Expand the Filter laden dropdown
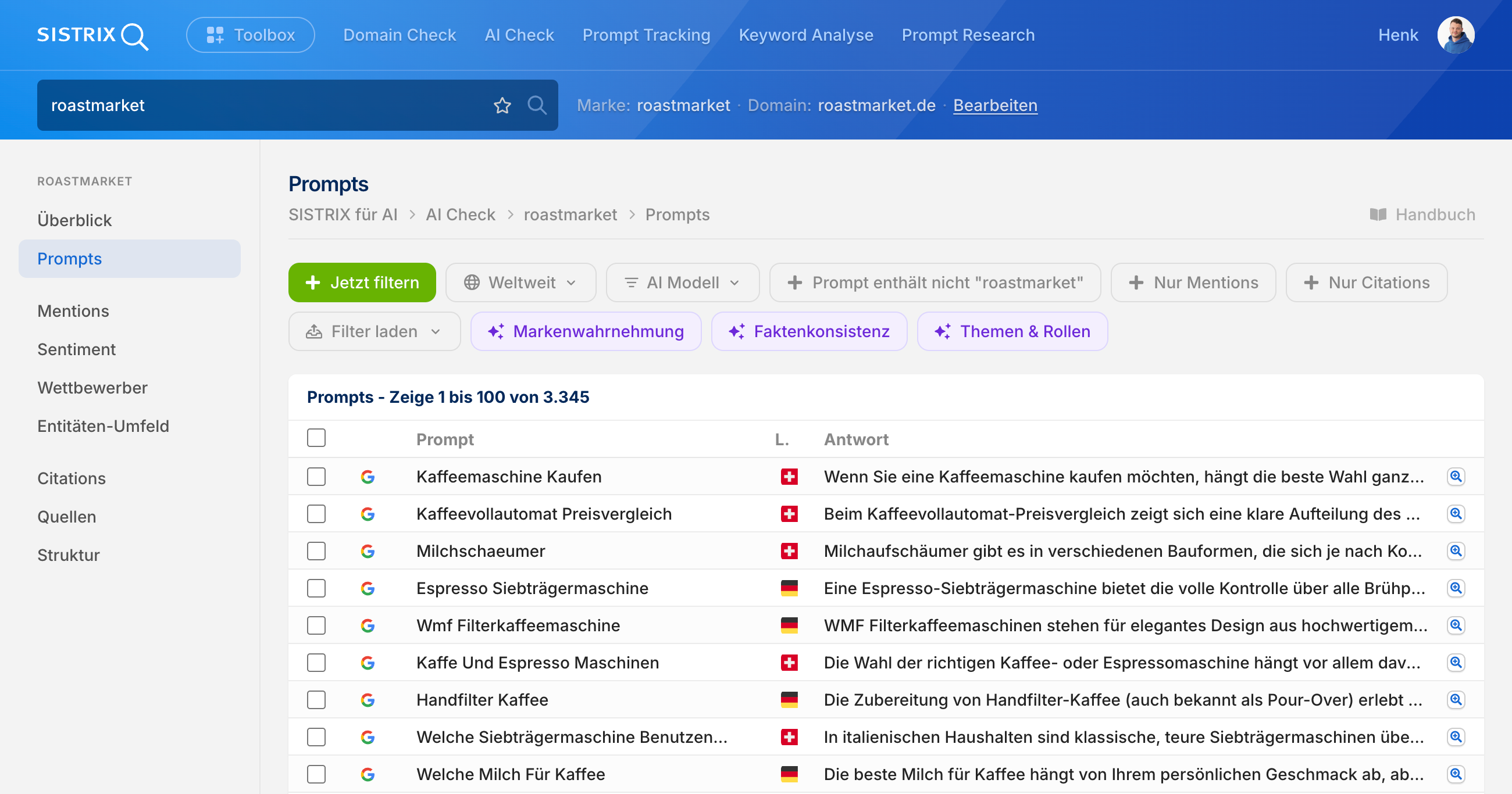The height and width of the screenshot is (794, 1512). 375,331
